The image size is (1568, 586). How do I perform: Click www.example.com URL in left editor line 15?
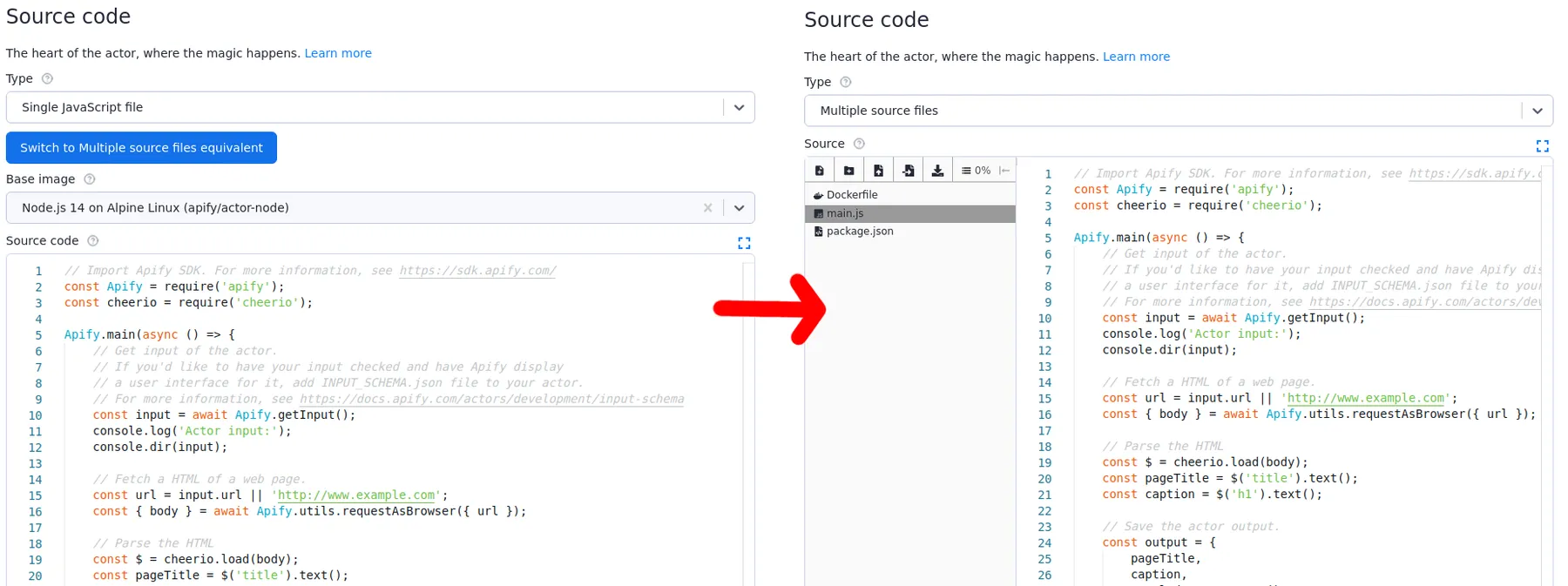tap(357, 495)
